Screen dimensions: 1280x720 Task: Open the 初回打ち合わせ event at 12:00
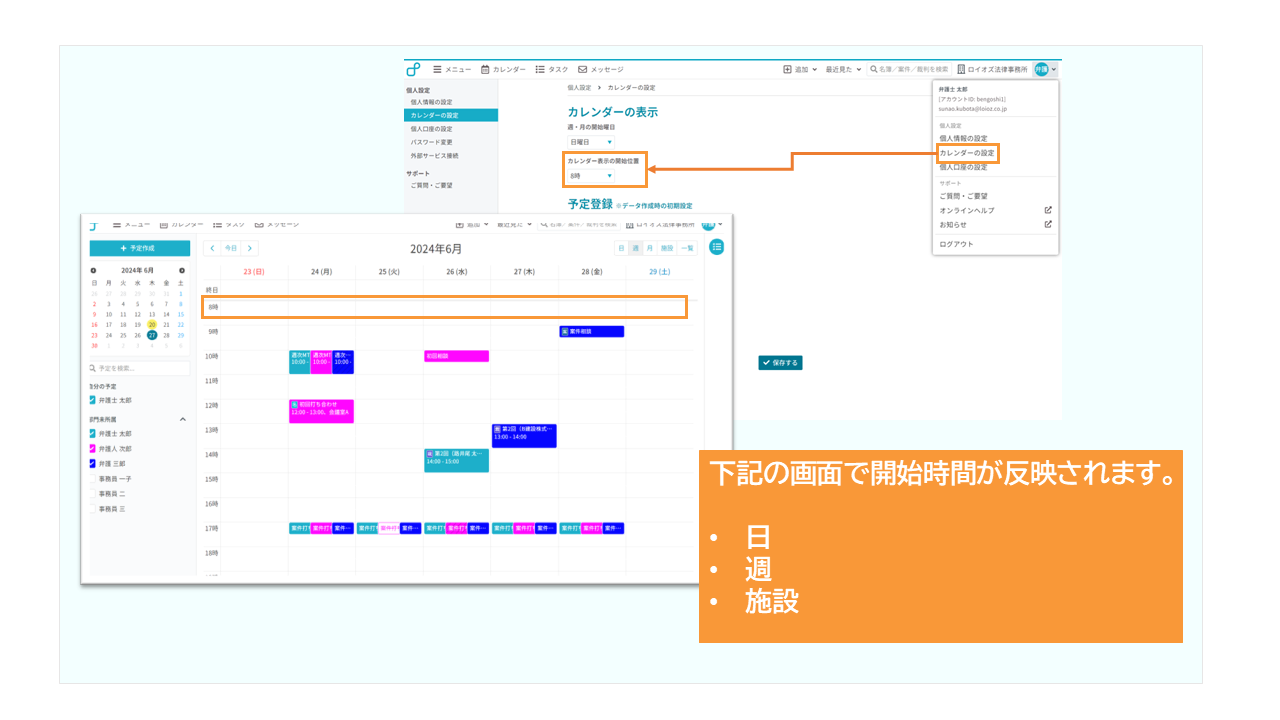coord(321,411)
